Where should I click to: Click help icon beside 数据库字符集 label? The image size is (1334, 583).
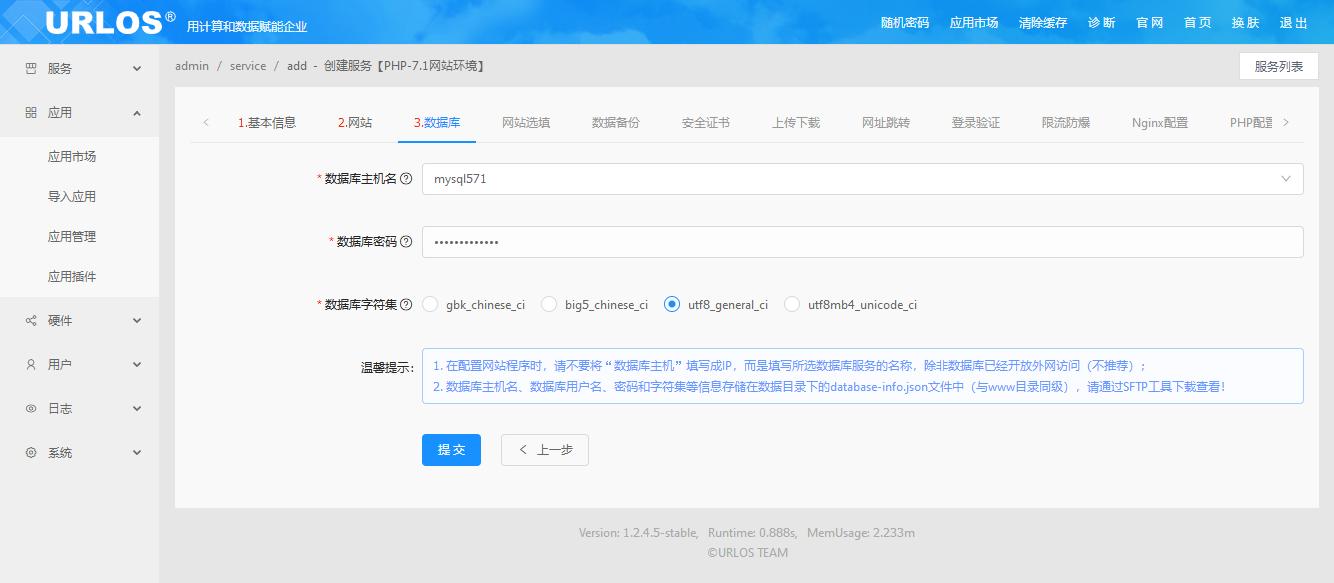[406, 305]
